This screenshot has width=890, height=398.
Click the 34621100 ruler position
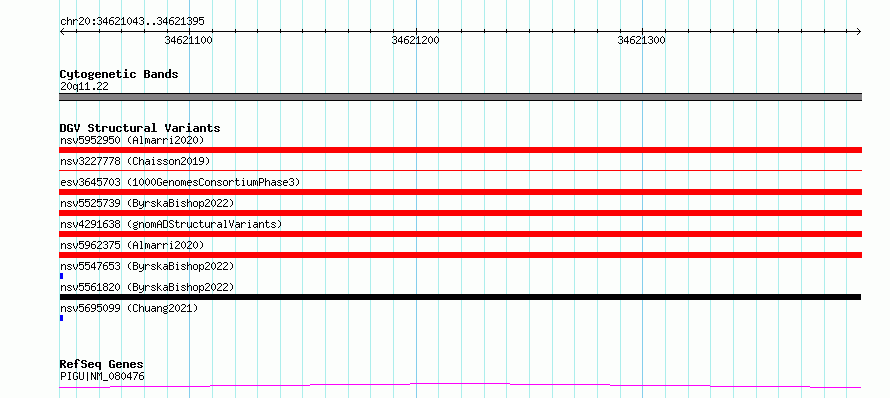(x=188, y=40)
